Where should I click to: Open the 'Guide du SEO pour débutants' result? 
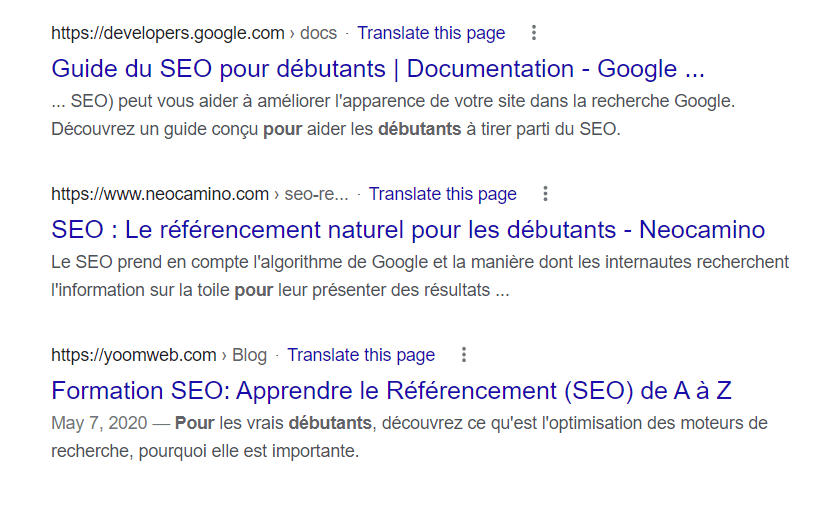click(378, 69)
